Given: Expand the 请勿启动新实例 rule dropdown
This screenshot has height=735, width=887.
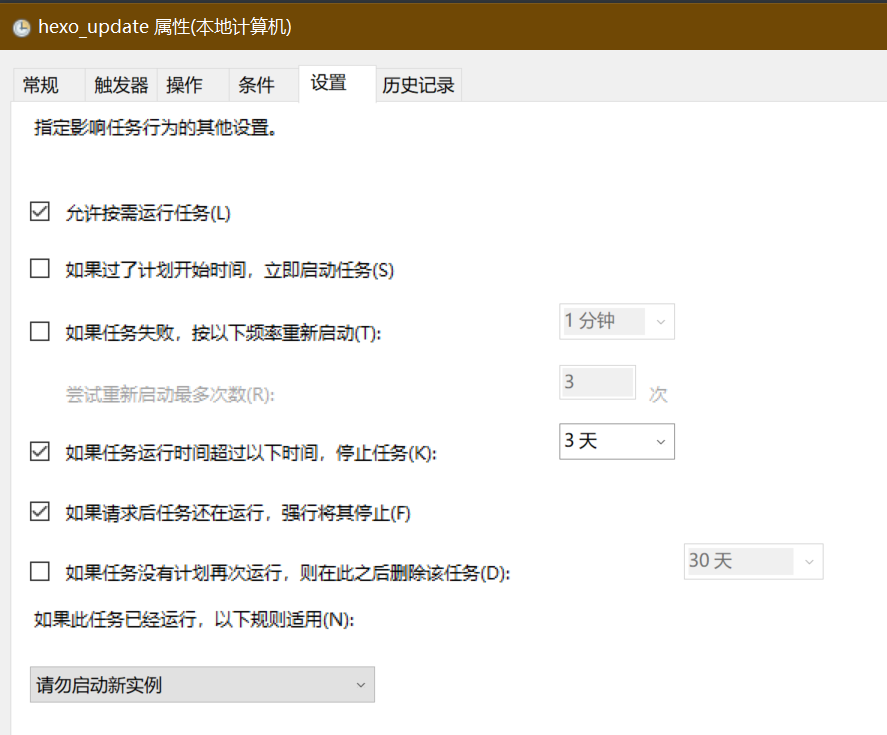Looking at the screenshot, I should 202,685.
